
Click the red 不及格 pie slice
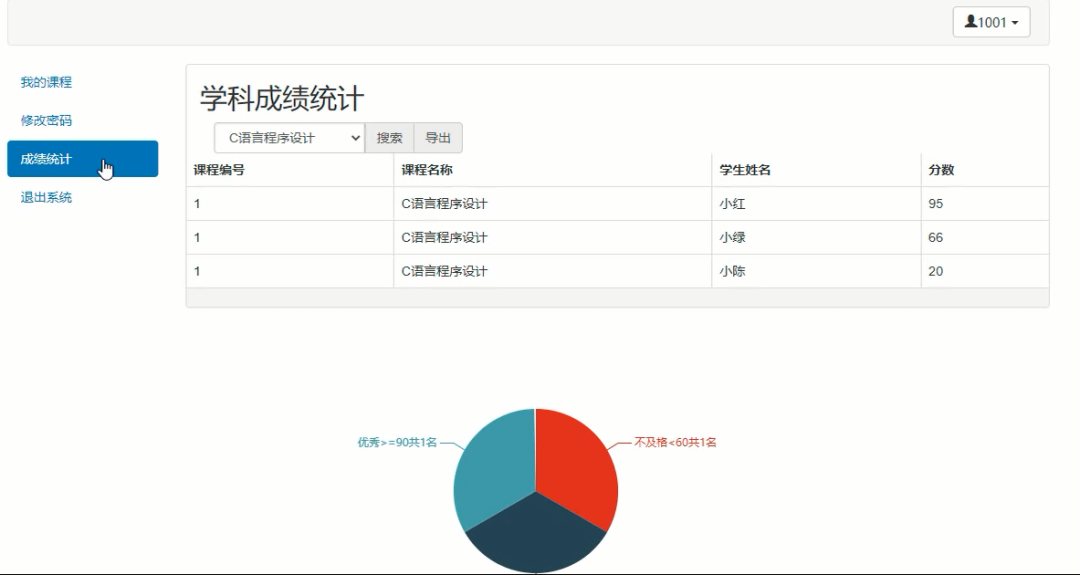575,468
